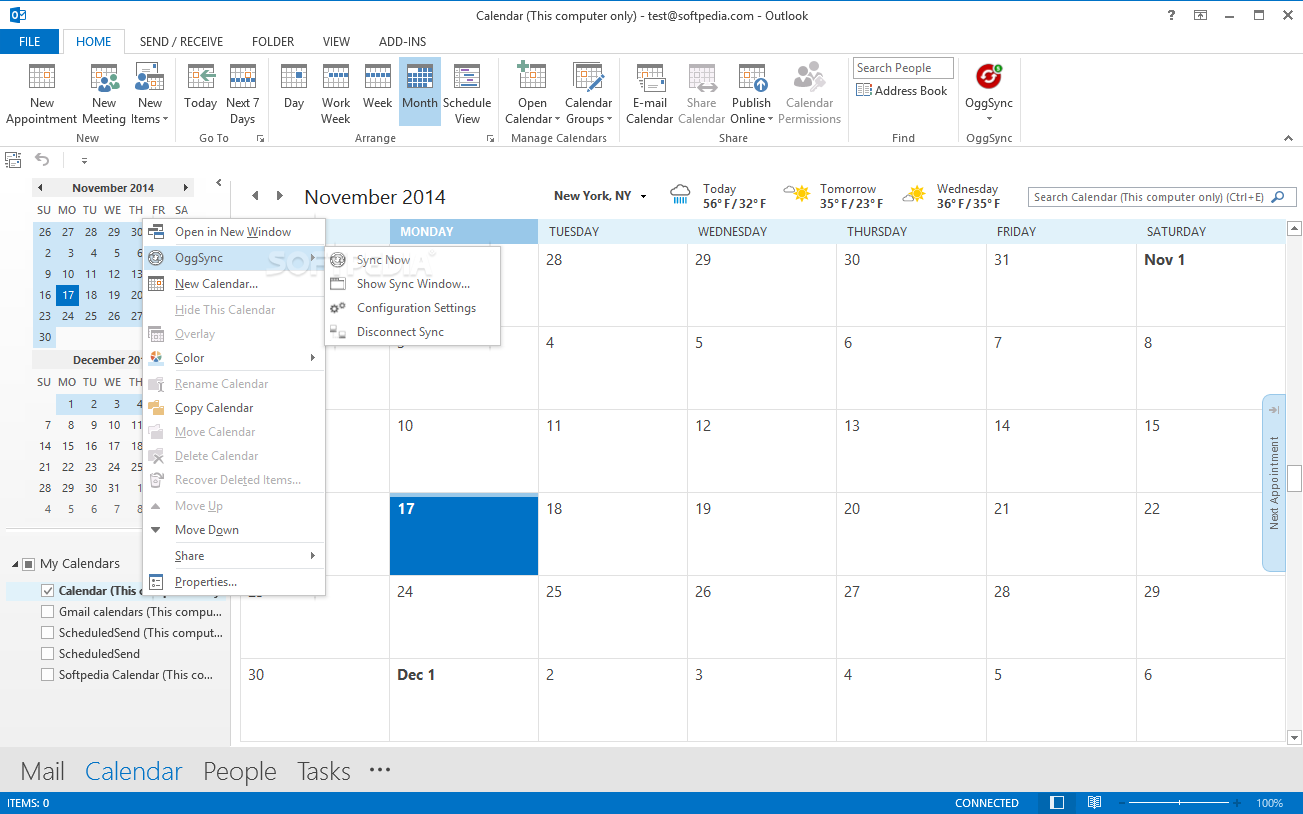Open Schedule View
This screenshot has width=1303, height=814.
(x=467, y=94)
